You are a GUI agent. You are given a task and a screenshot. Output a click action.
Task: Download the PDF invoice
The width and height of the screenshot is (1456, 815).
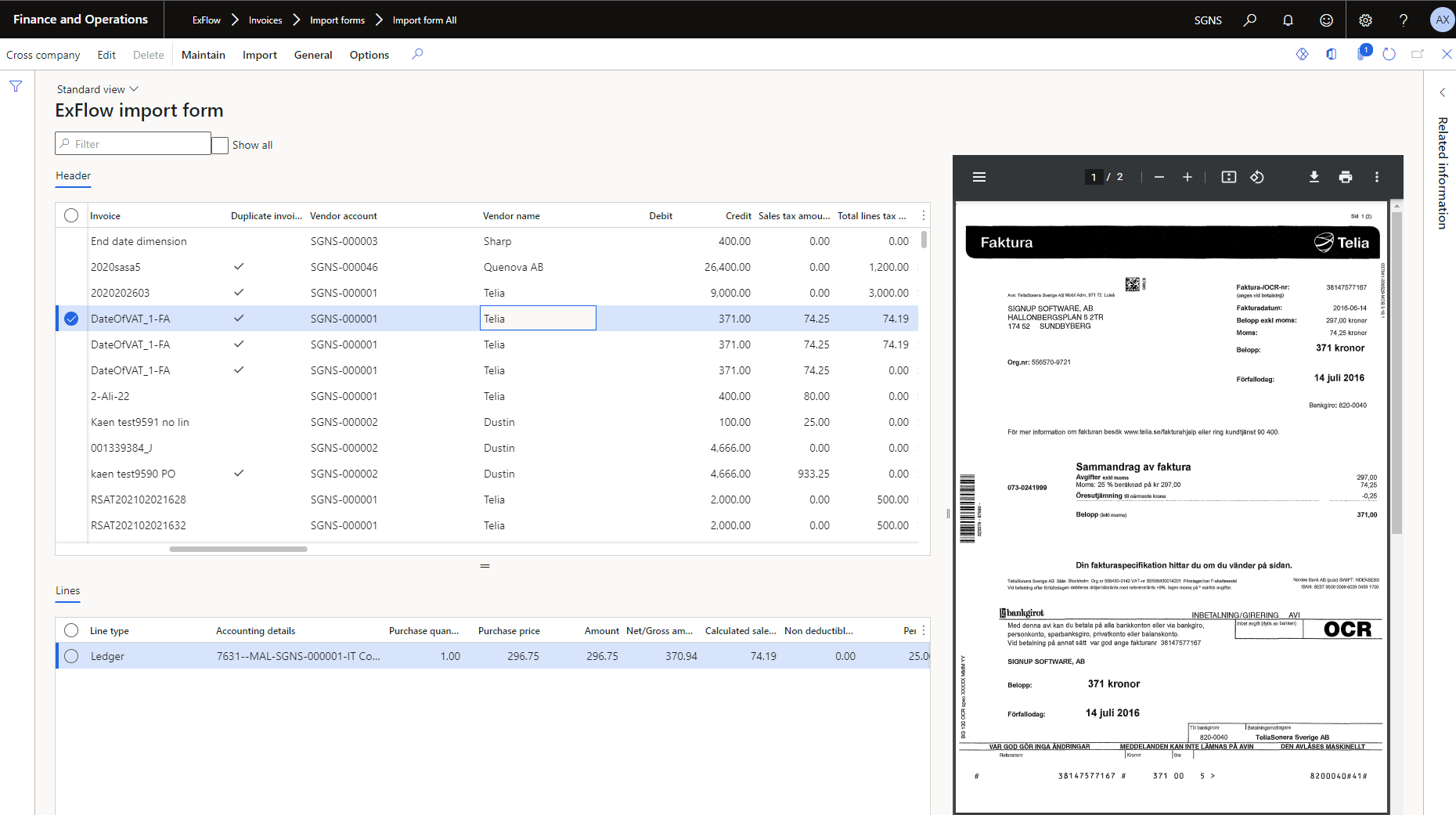(1314, 177)
